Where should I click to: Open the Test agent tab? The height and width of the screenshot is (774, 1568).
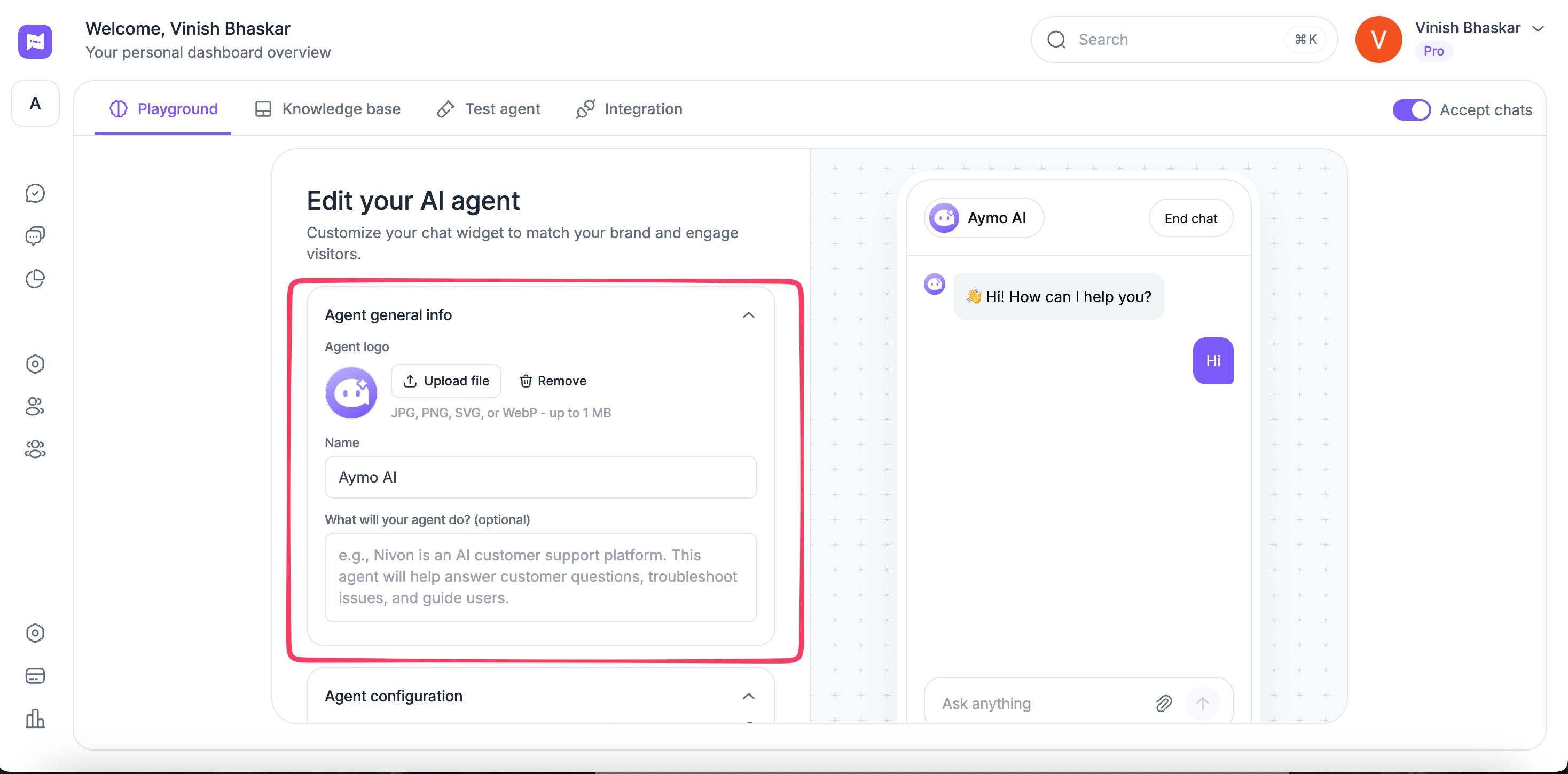[488, 109]
